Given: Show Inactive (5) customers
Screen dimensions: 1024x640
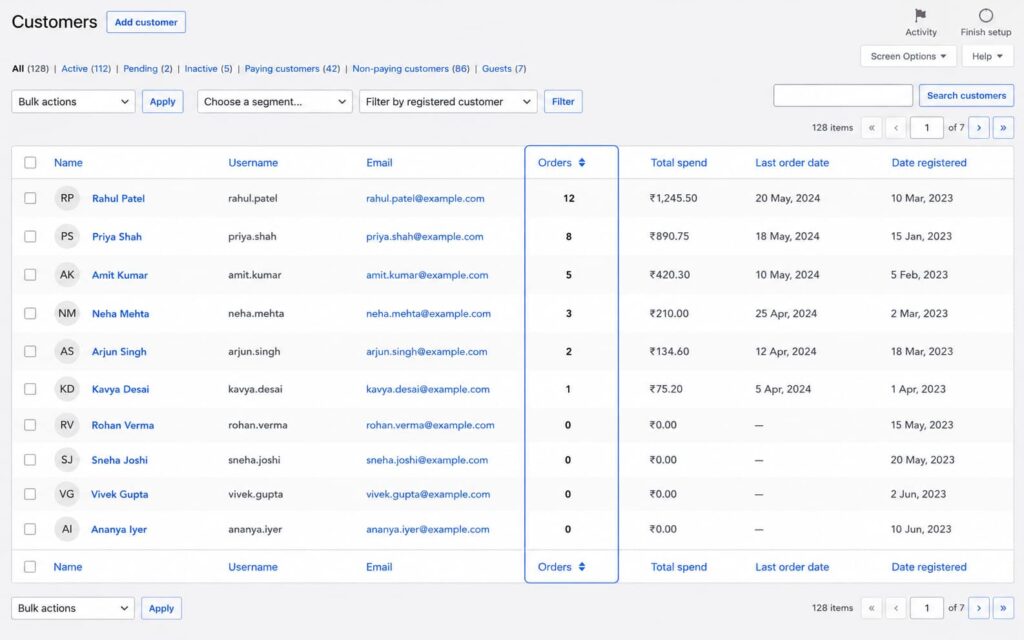Looking at the screenshot, I should [x=208, y=69].
